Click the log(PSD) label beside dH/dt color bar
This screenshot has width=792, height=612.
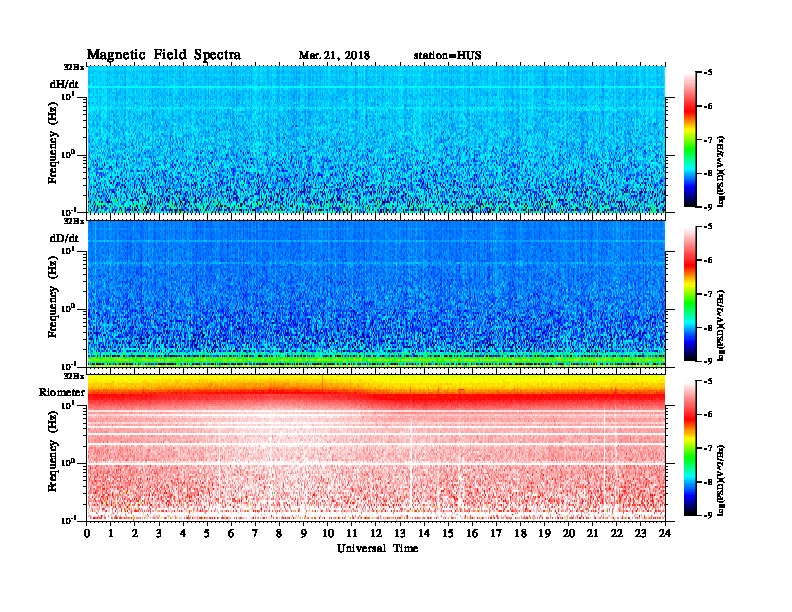(x=721, y=171)
